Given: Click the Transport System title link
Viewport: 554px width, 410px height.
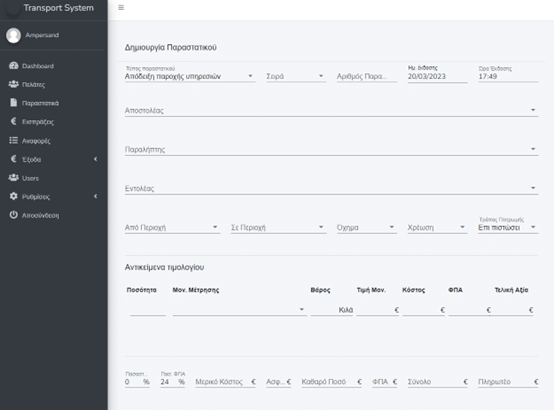Looking at the screenshot, I should pyautogui.click(x=59, y=8).
